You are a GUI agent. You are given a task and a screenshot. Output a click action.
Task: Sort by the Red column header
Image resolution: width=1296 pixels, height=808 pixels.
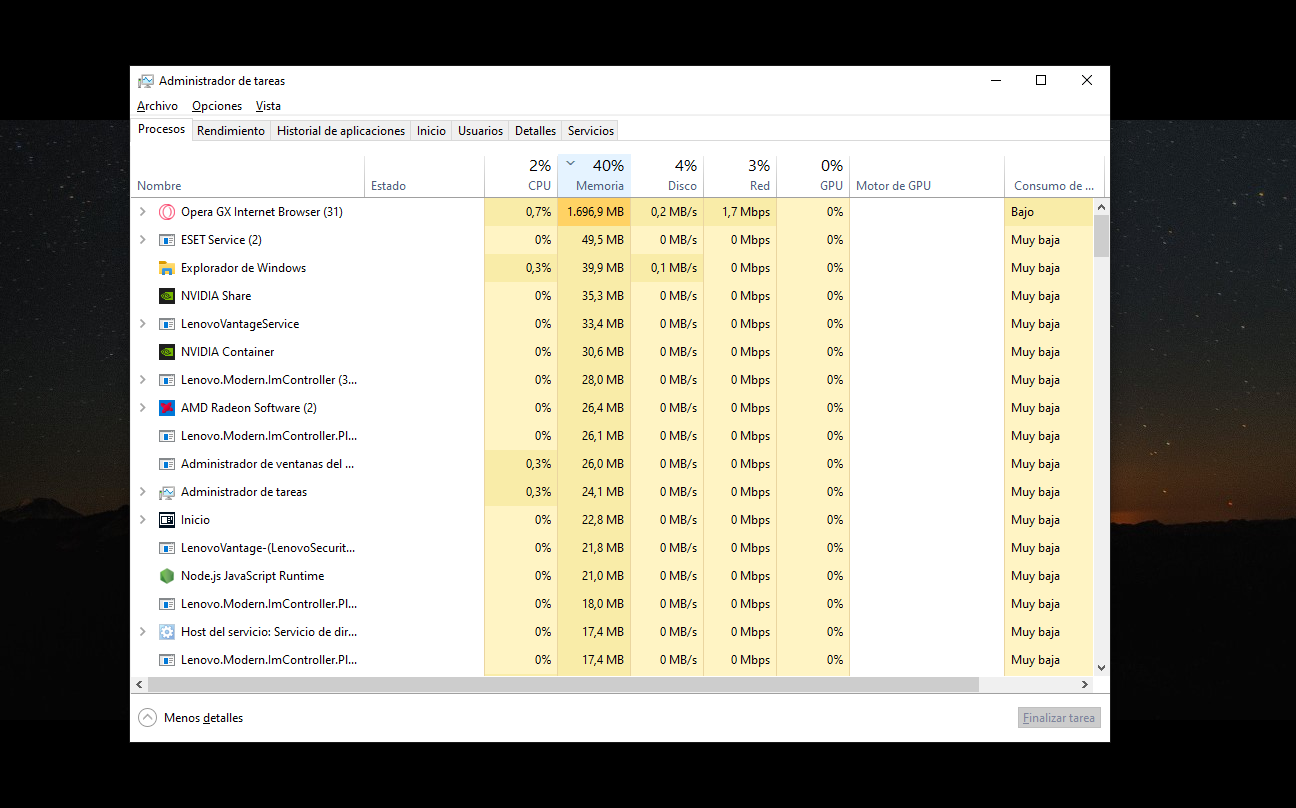click(x=740, y=176)
